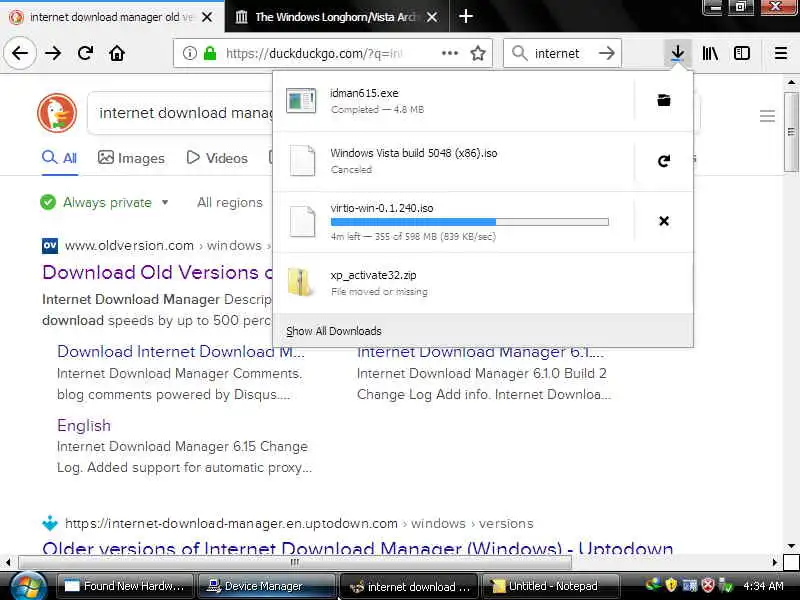Select the All search results tab
This screenshot has width=800, height=600.
click(x=60, y=158)
